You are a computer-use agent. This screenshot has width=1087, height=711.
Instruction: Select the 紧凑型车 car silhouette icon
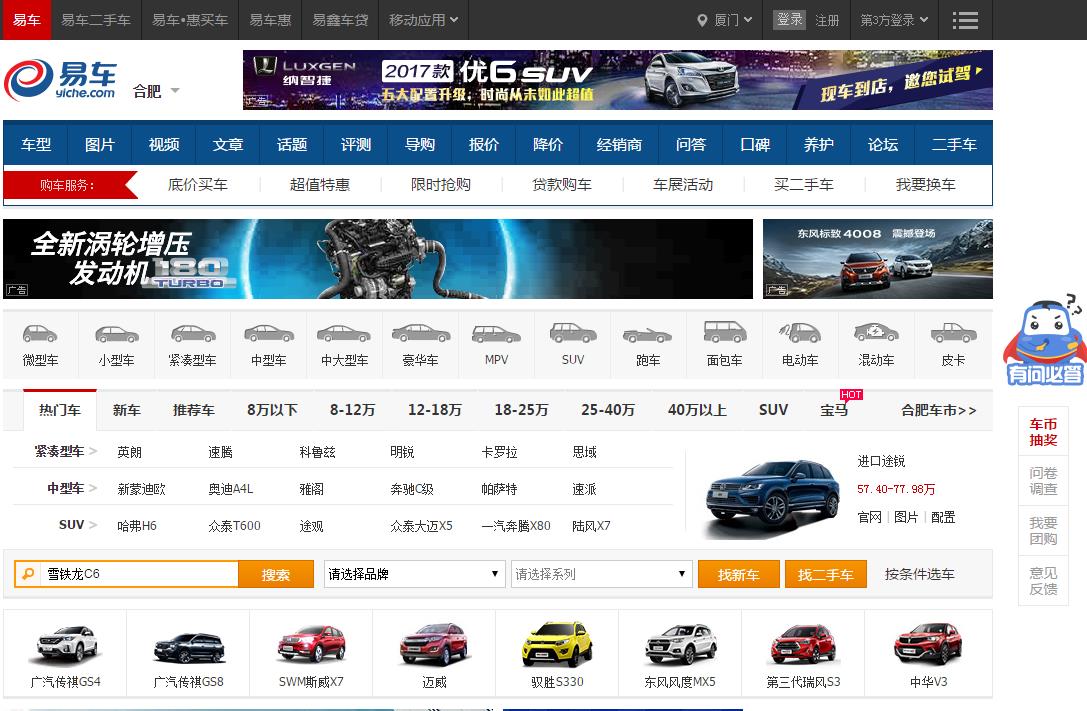coord(193,334)
